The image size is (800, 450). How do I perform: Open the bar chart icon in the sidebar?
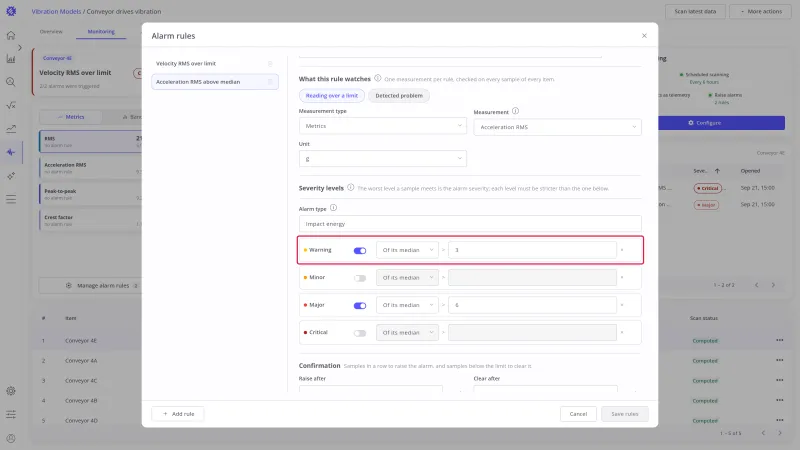[11, 59]
